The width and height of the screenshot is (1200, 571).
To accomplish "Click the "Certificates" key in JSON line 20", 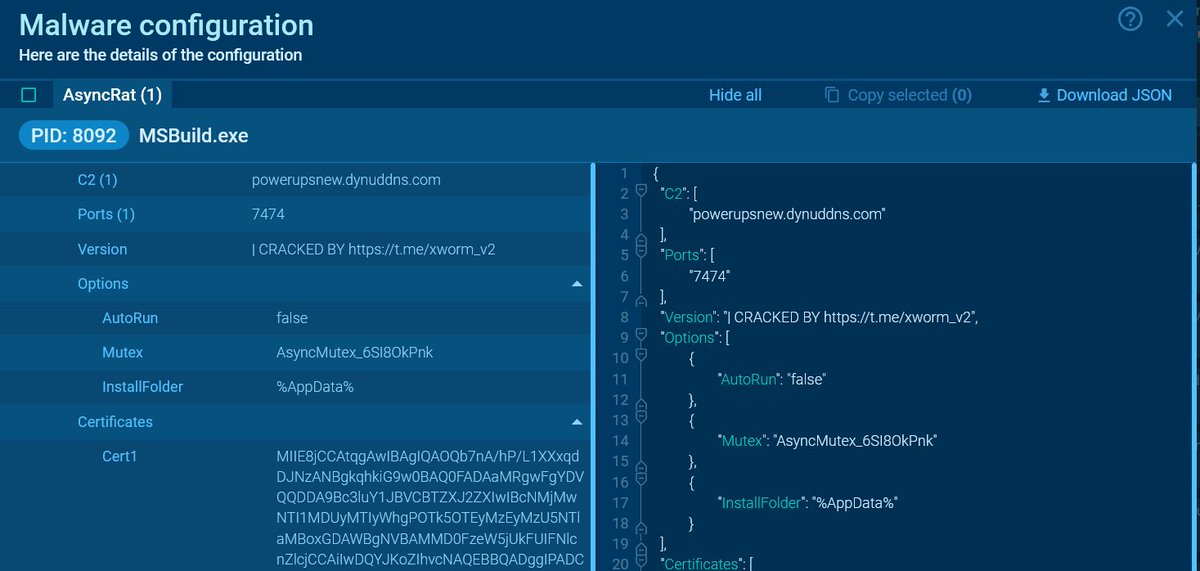I will coord(701,565).
